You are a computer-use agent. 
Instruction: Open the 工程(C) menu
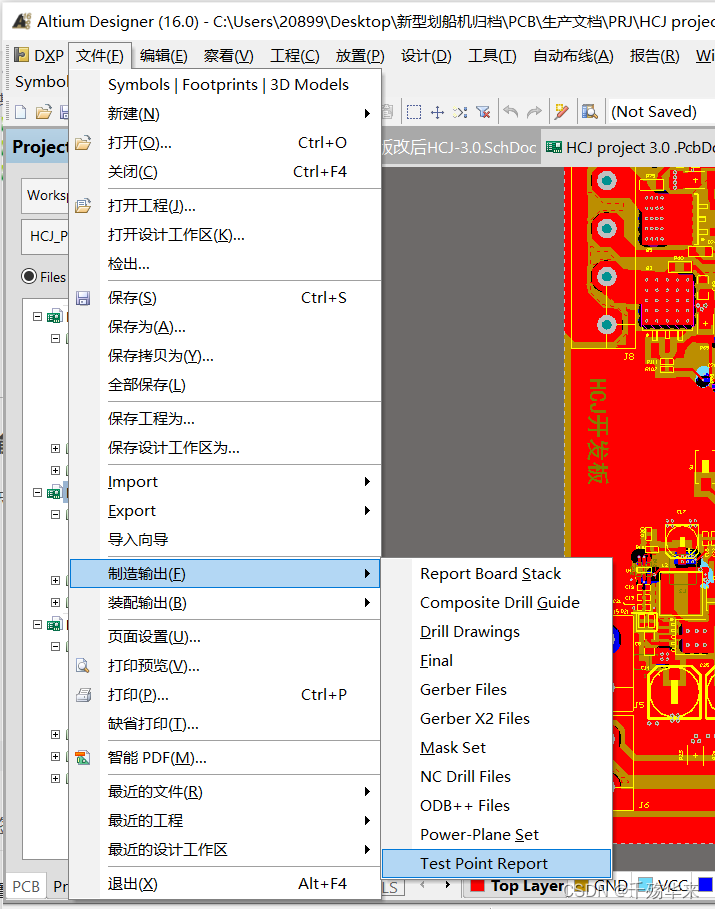click(295, 56)
